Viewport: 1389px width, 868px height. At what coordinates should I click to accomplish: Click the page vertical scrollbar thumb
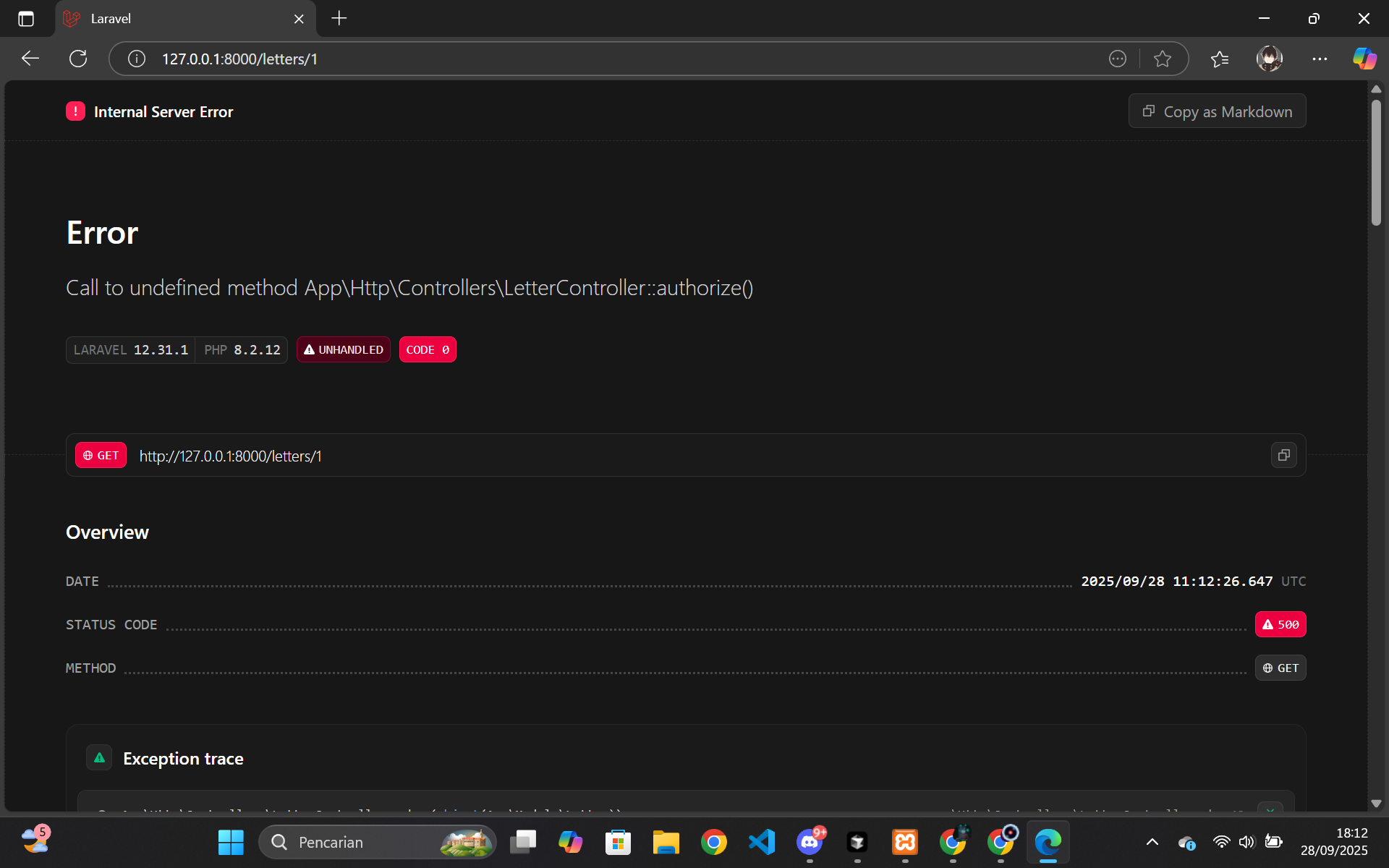pos(1376,163)
